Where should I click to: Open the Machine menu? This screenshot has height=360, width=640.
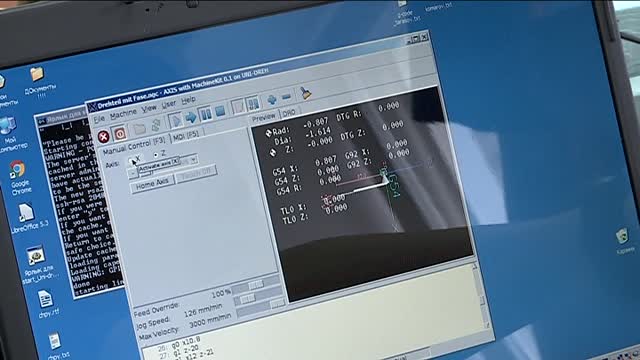pos(123,114)
